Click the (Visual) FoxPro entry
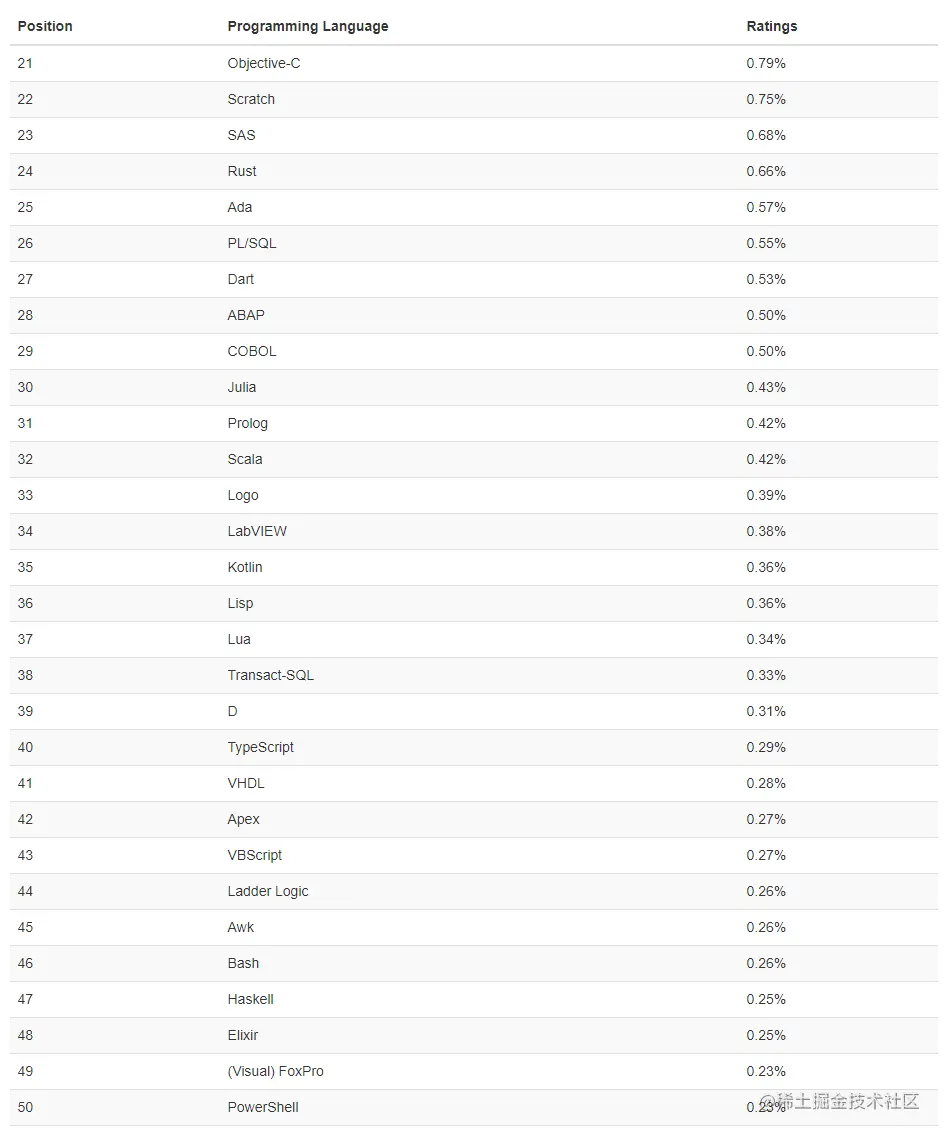 275,1071
